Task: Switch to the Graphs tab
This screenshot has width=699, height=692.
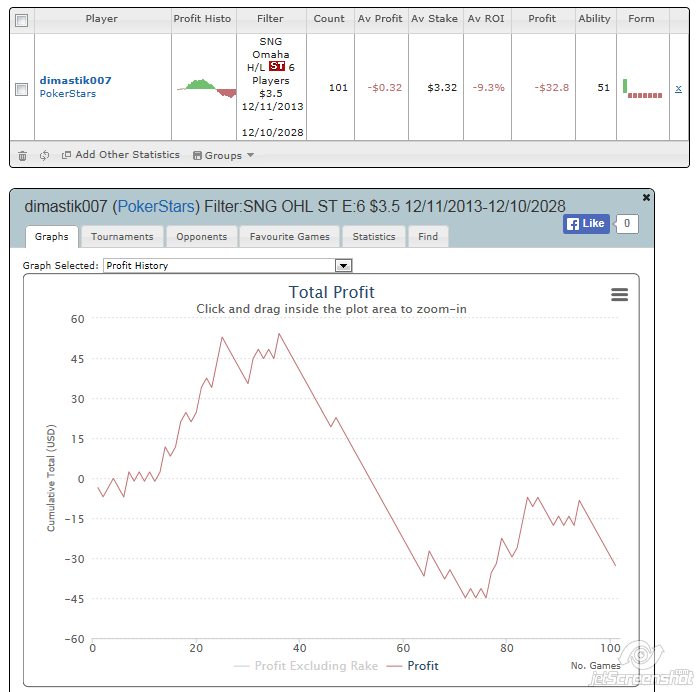Action: (x=52, y=236)
